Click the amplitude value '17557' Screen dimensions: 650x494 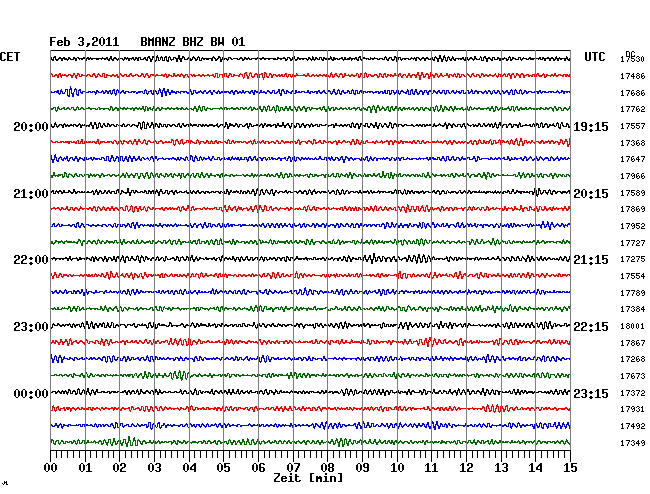pyautogui.click(x=633, y=126)
